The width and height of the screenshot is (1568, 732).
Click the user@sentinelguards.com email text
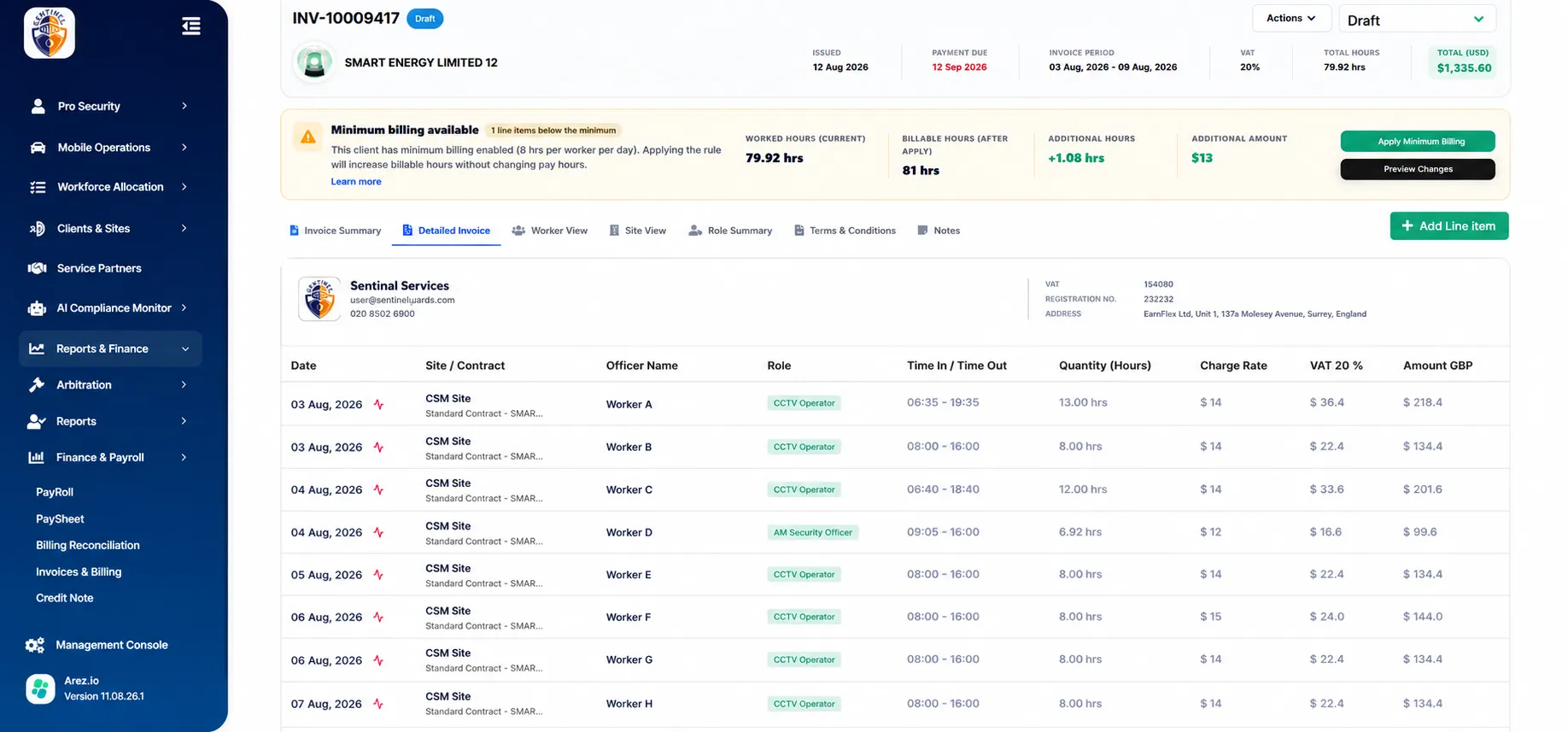[x=402, y=300]
